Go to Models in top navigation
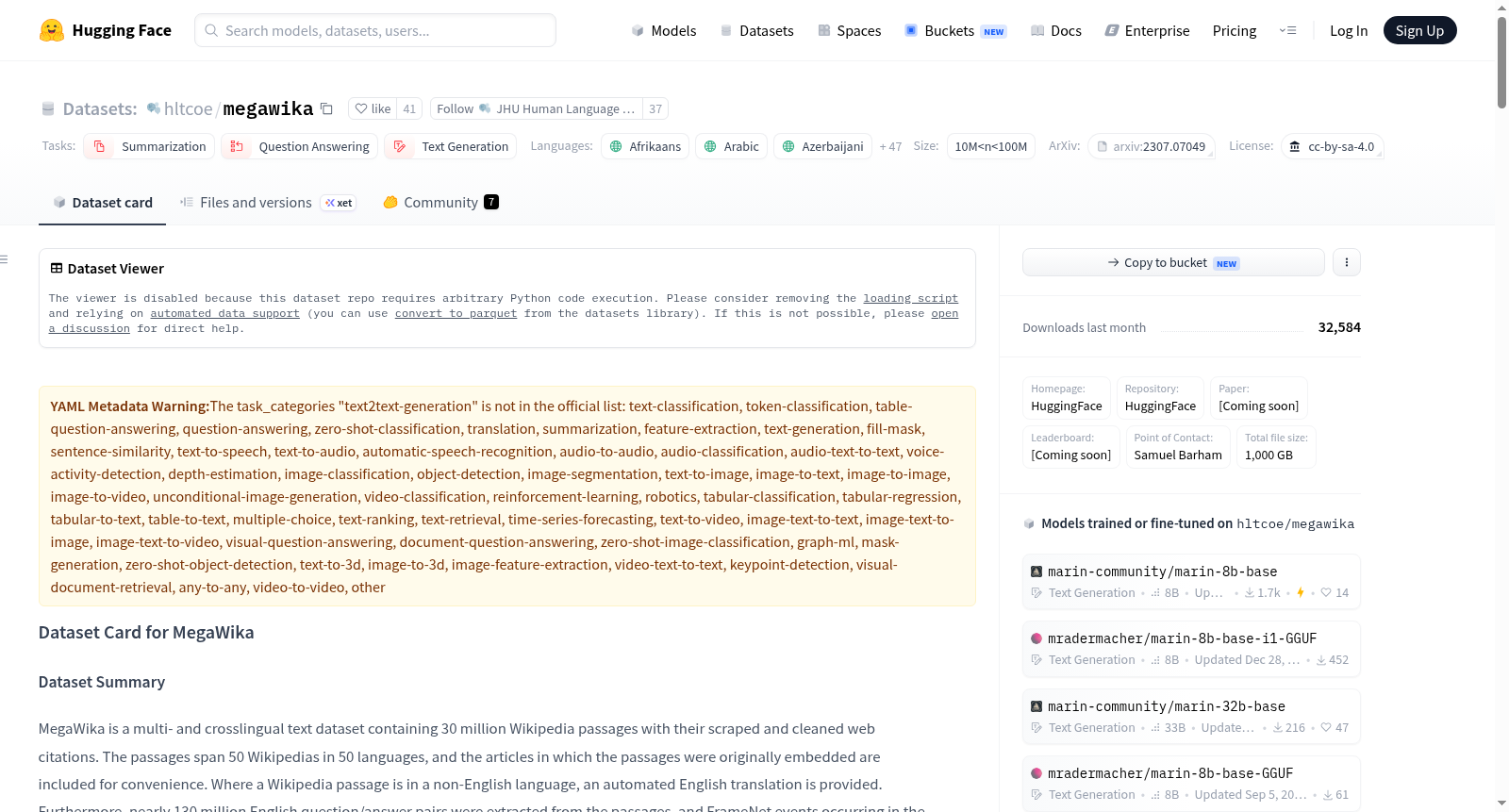This screenshot has height=812, width=1509. tap(663, 30)
